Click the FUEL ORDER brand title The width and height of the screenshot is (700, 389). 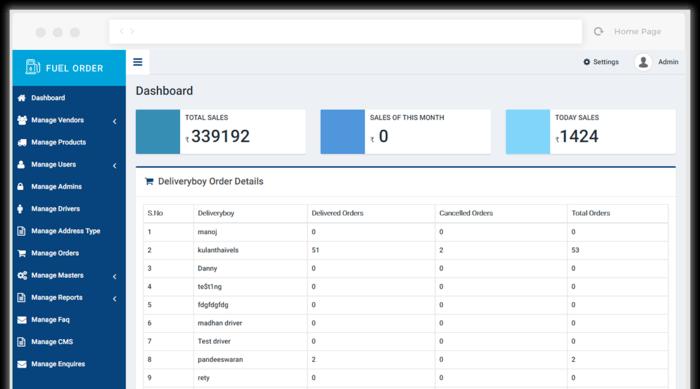74,68
